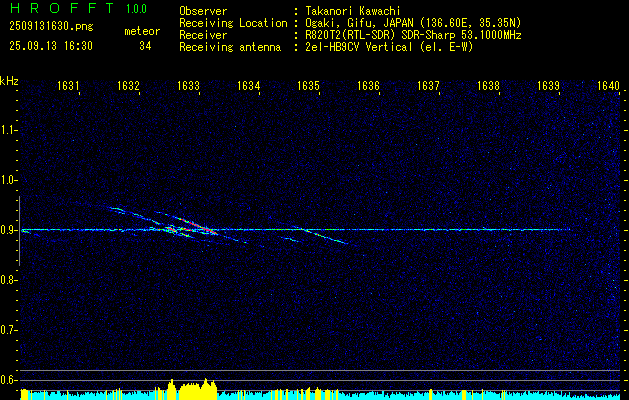Click the 0.9 kHz frequency label

pyautogui.click(x=9, y=230)
